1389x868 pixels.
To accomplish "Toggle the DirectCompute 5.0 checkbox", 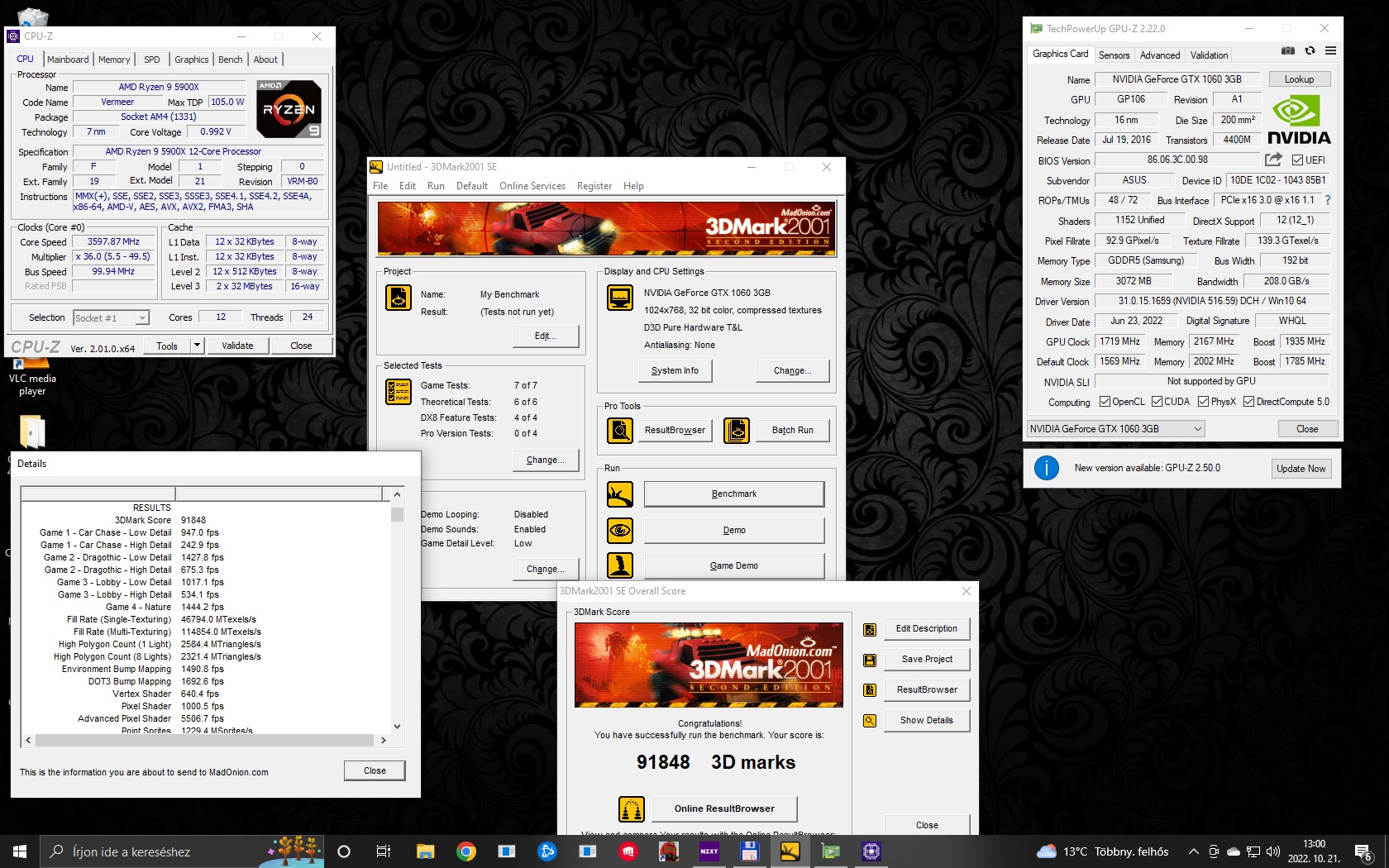I will click(x=1249, y=402).
